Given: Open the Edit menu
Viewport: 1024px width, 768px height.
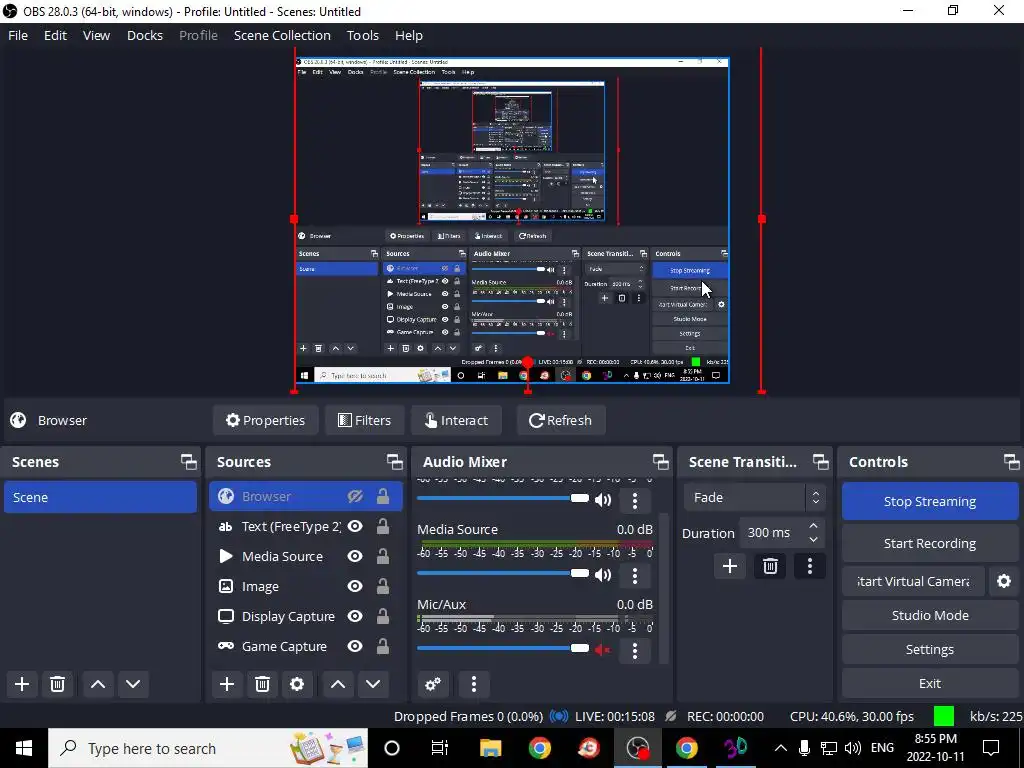Looking at the screenshot, I should click(x=56, y=35).
